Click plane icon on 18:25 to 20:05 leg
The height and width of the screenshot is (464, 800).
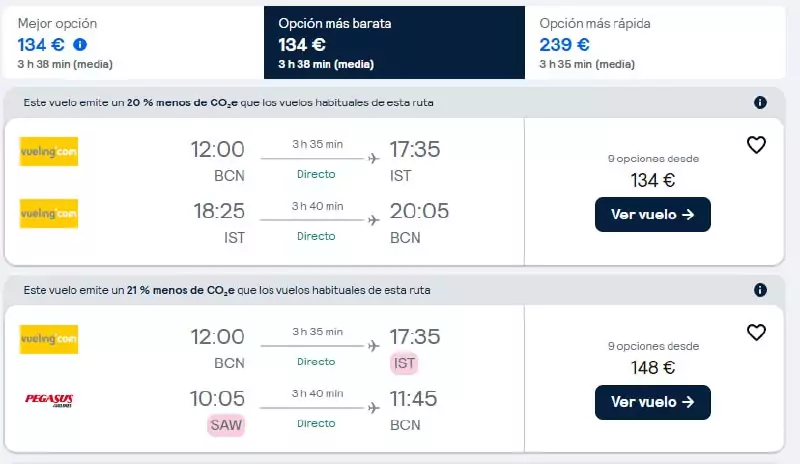tap(373, 220)
